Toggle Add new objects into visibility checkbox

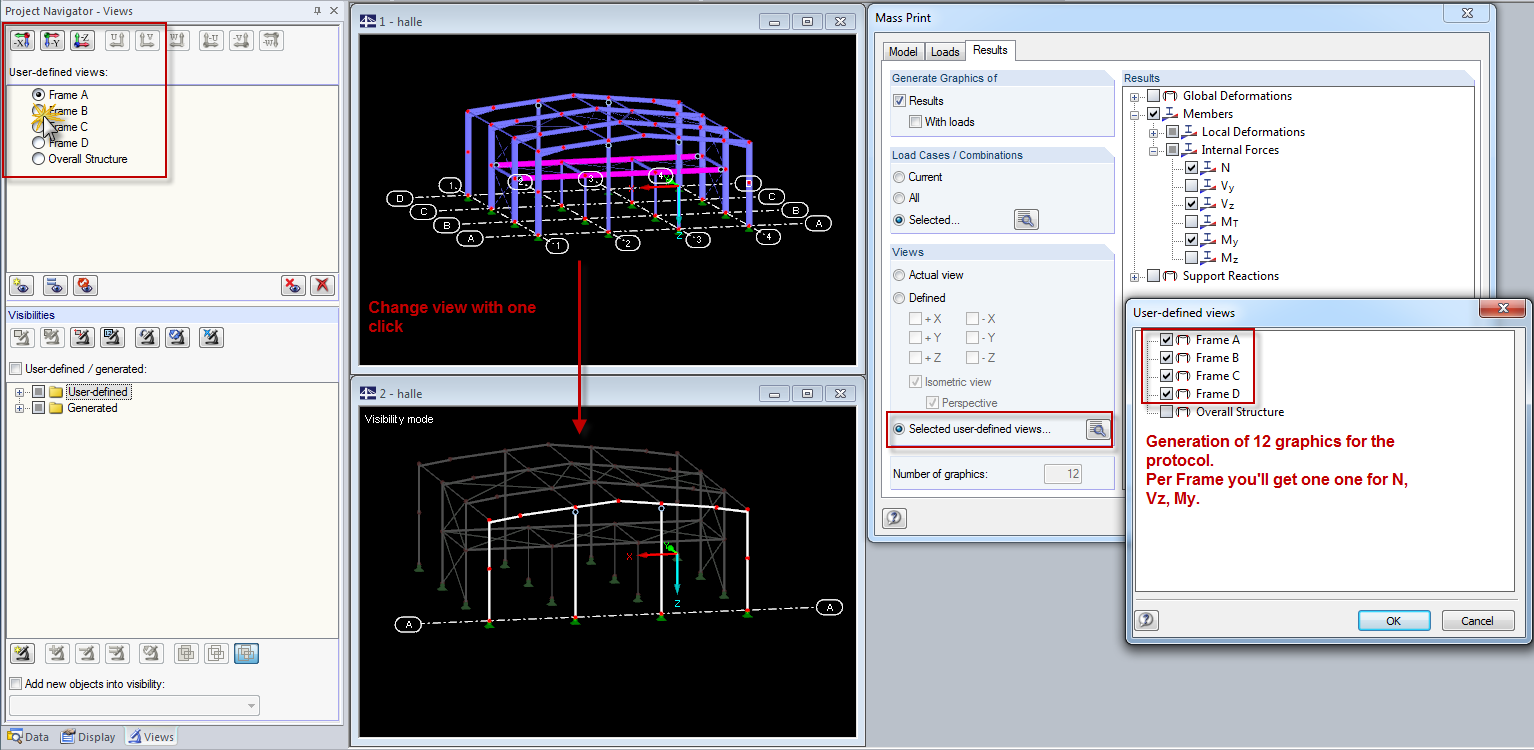[15, 684]
